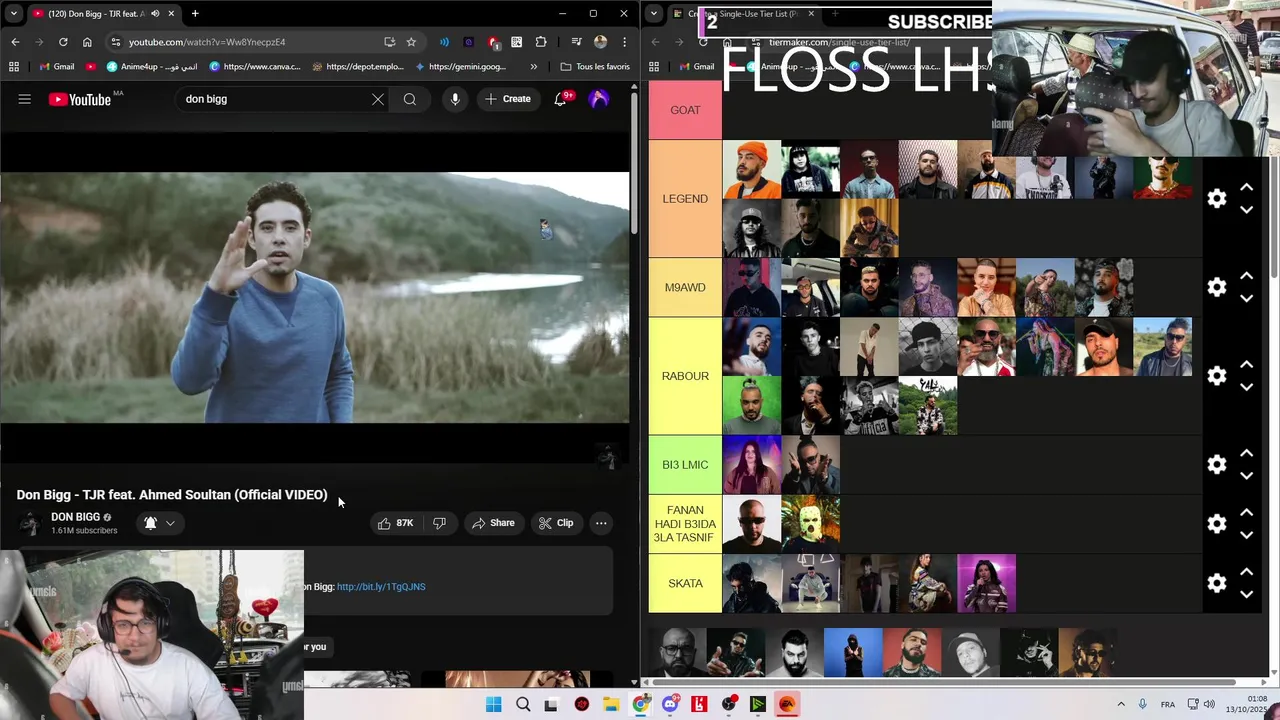1280x720 pixels.
Task: Open settings gear for RABOUR tier
Action: click(x=1216, y=376)
